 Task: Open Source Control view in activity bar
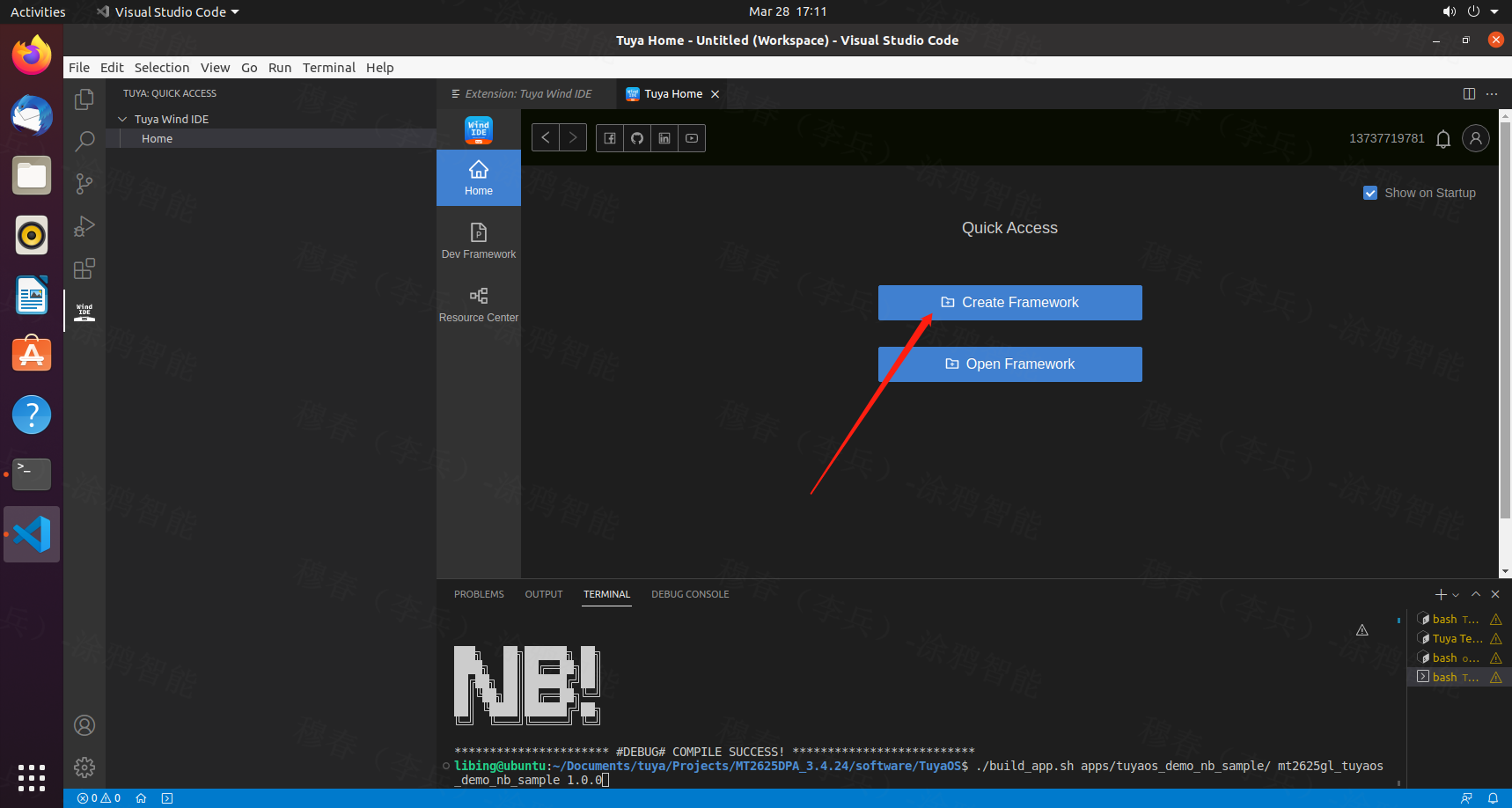[84, 183]
